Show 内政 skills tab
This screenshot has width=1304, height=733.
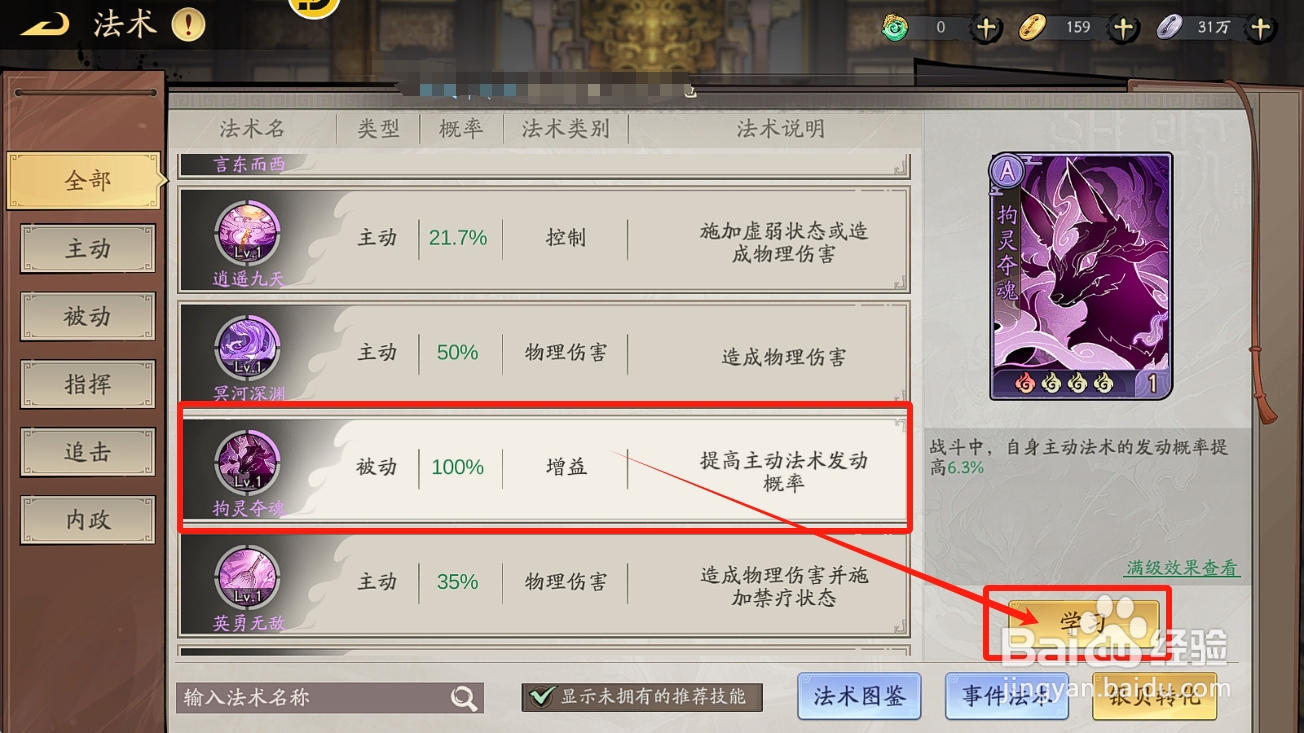pos(88,521)
